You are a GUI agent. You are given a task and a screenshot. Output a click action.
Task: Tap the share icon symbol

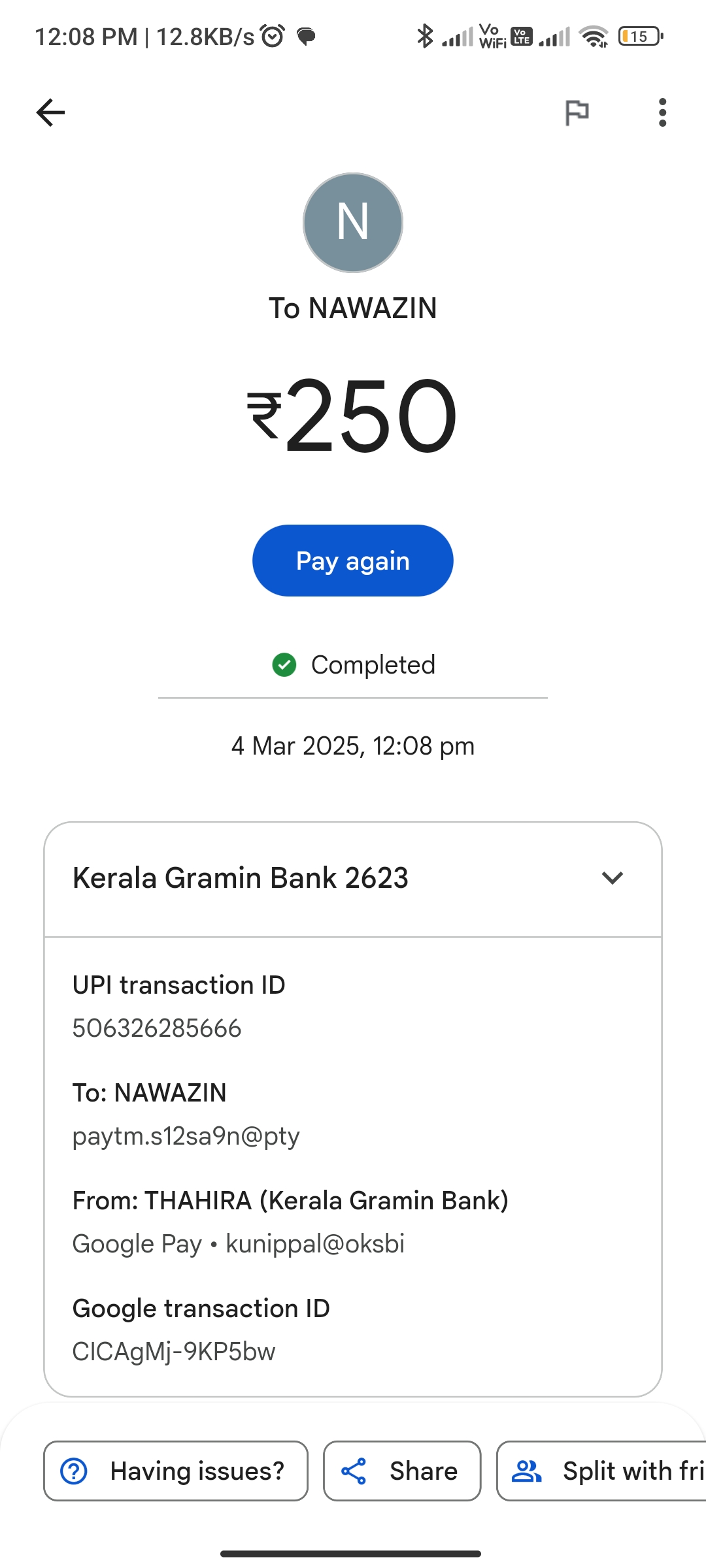[354, 1471]
